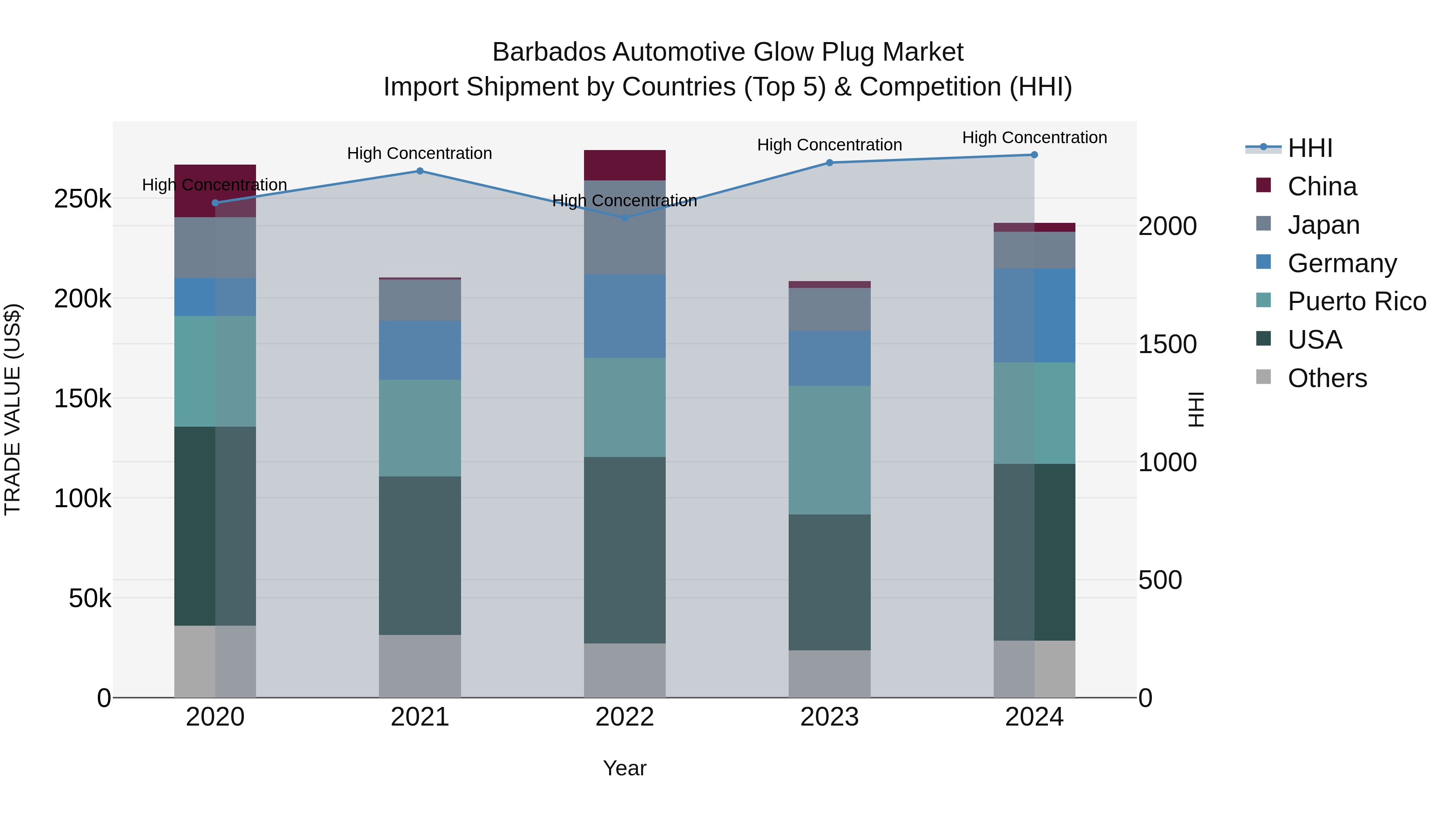The width and height of the screenshot is (1456, 819).
Task: Click the HHI line marker for 2022
Action: coord(624,218)
